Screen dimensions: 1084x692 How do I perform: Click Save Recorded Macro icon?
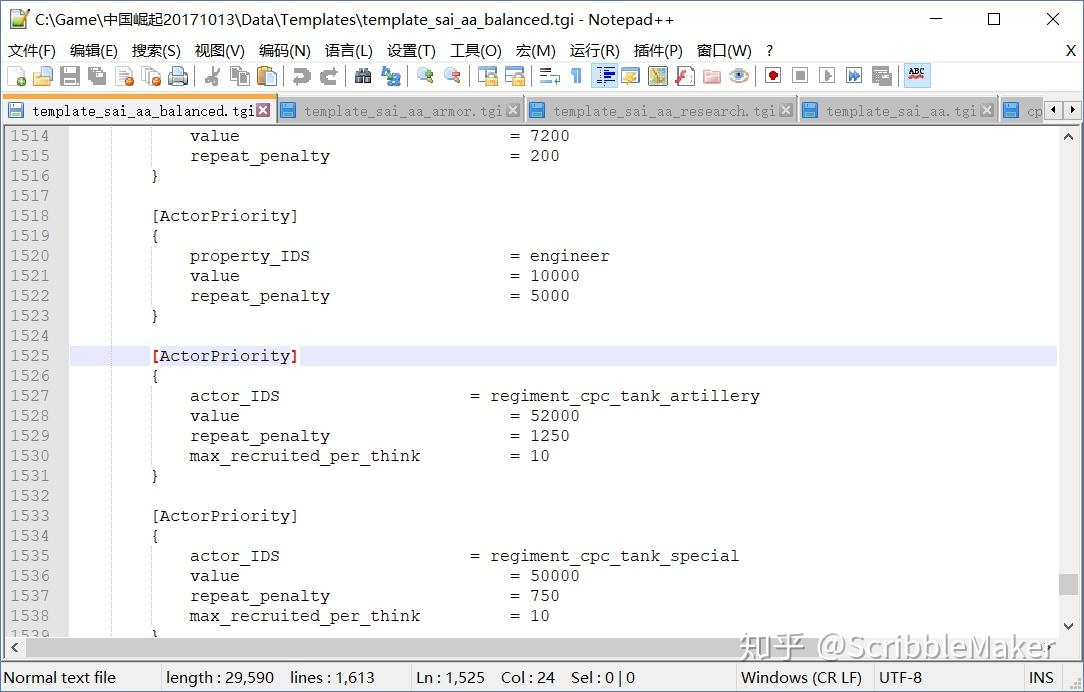(881, 76)
